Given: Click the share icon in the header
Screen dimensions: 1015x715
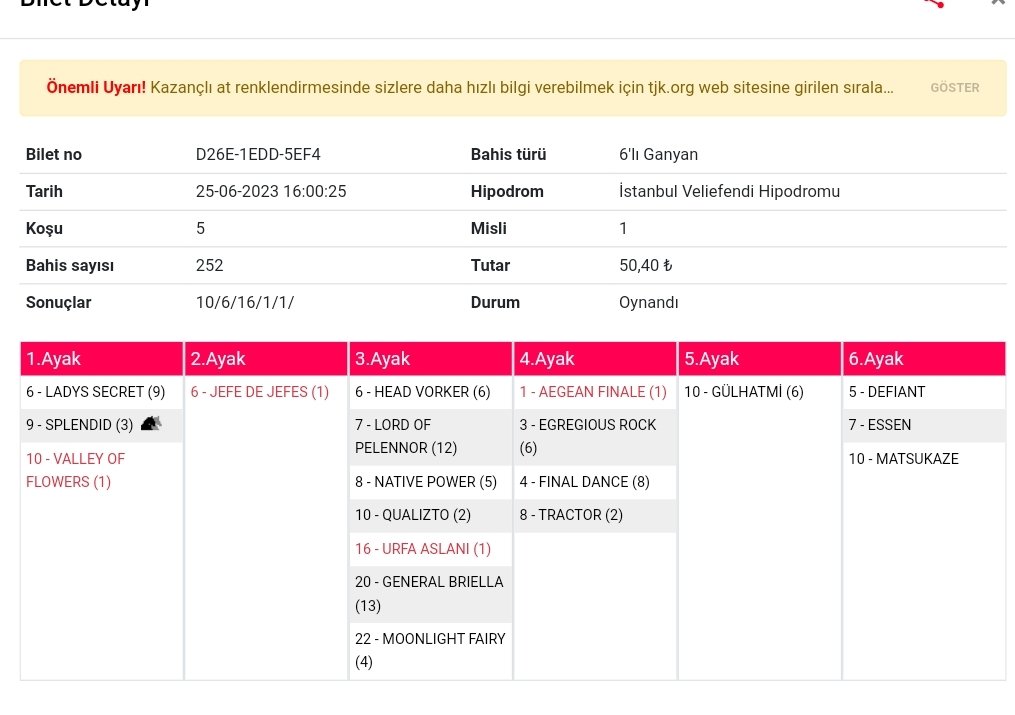Looking at the screenshot, I should click(x=934, y=3).
